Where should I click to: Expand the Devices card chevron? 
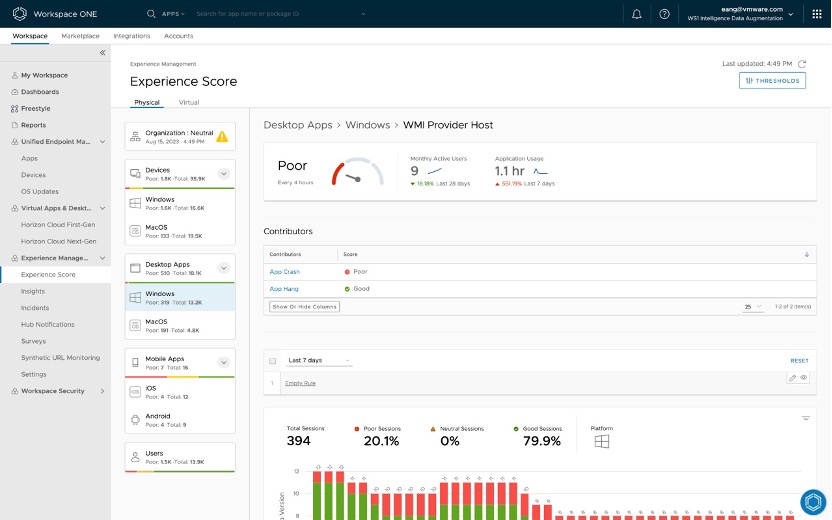(224, 173)
